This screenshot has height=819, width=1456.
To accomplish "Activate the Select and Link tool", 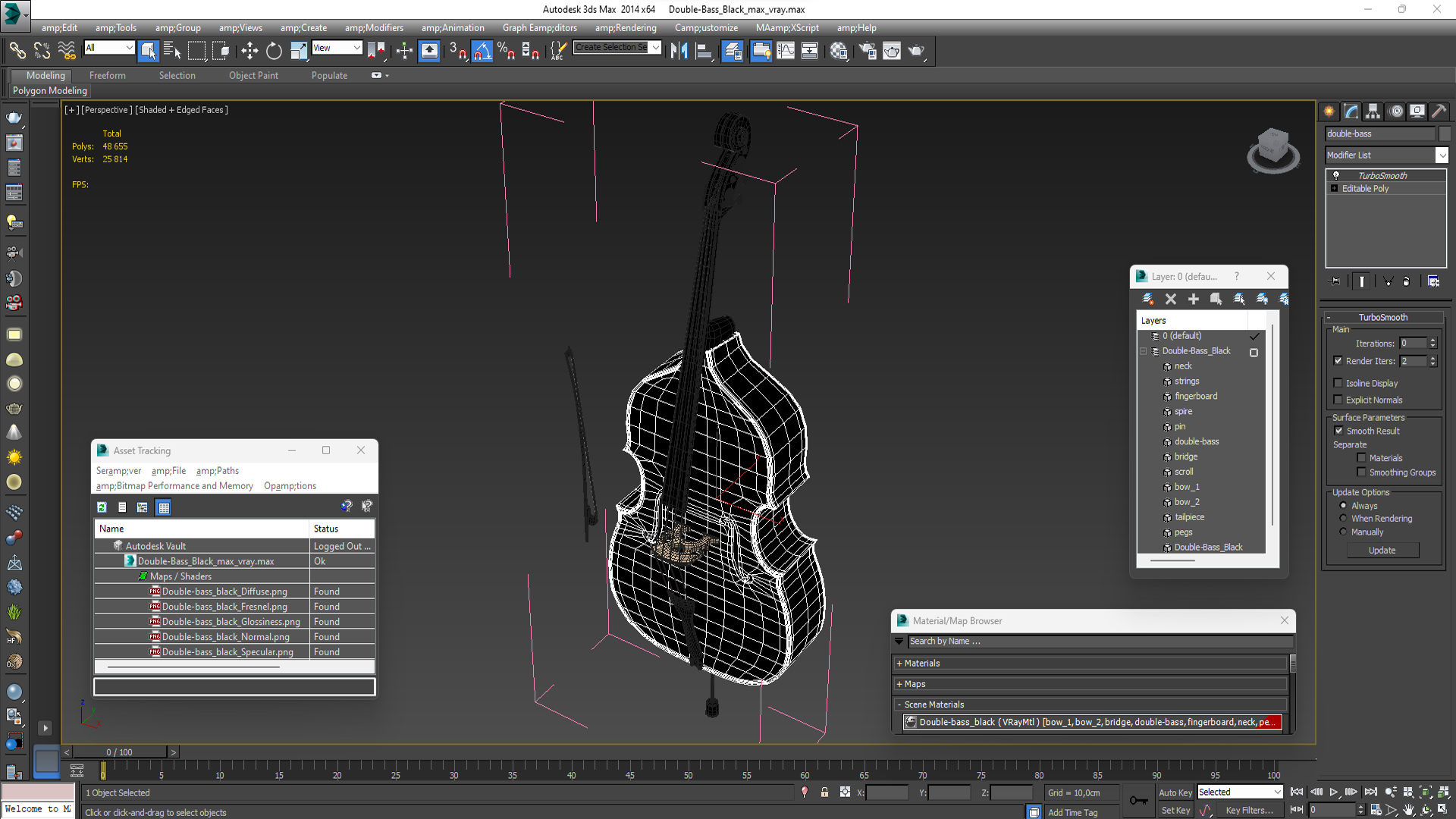I will click(x=17, y=51).
